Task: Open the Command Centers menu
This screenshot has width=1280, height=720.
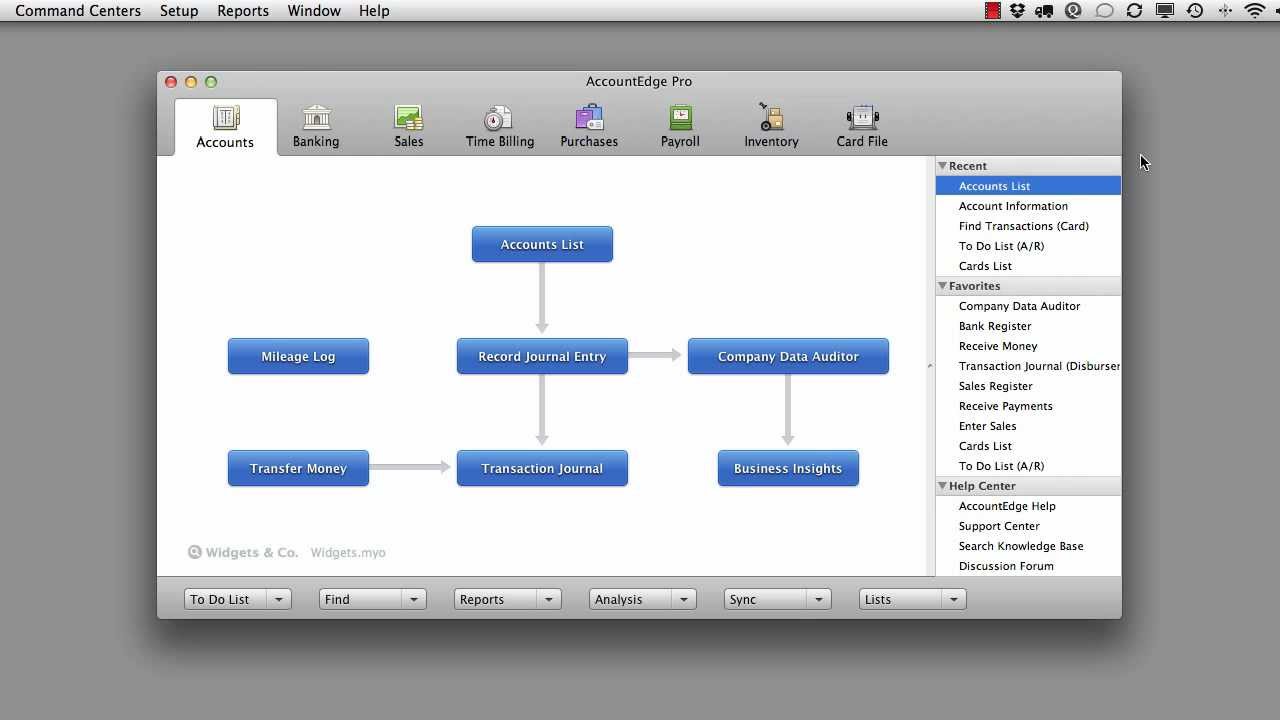Action: coord(78,11)
